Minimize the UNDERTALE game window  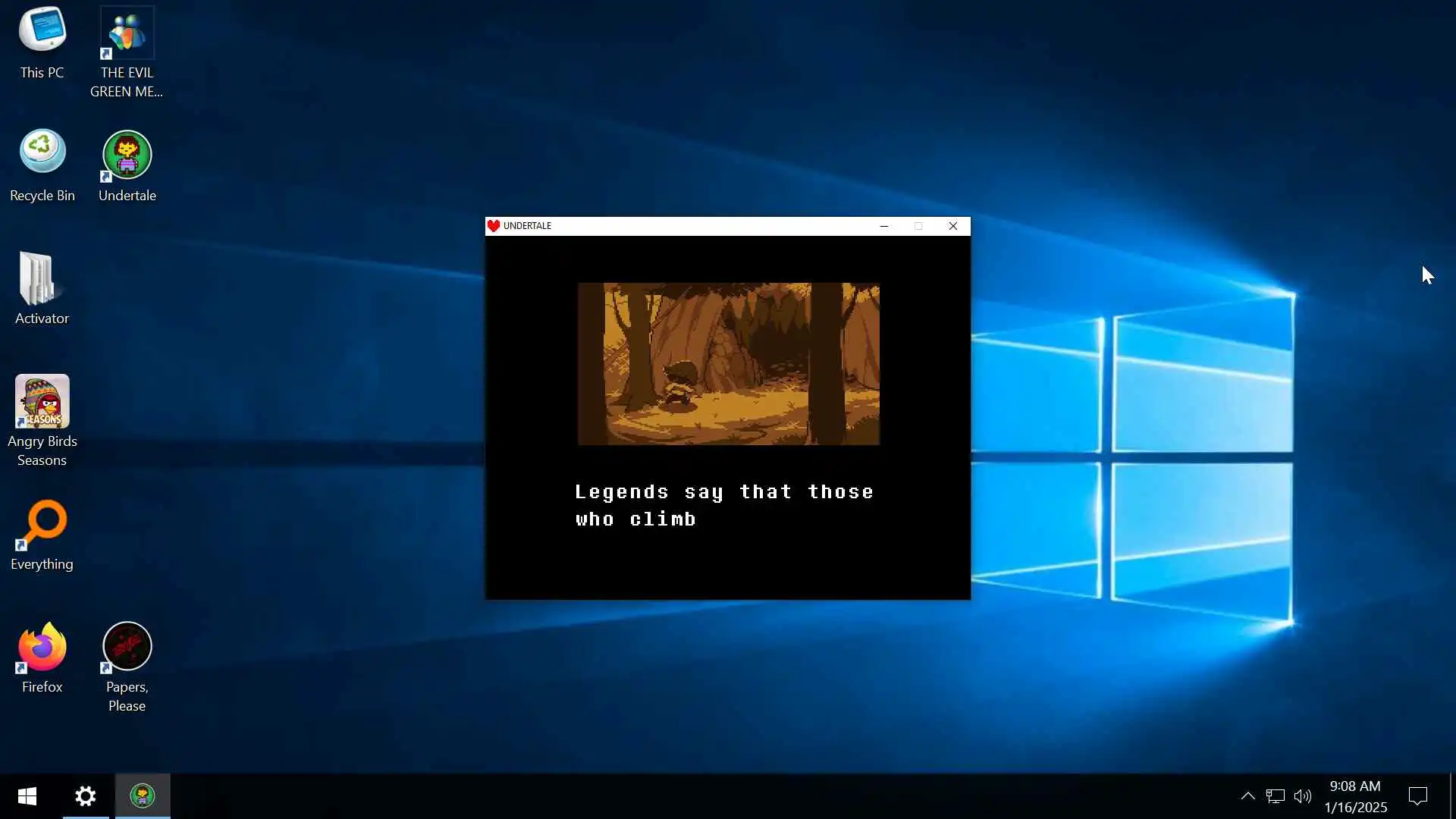tap(883, 226)
